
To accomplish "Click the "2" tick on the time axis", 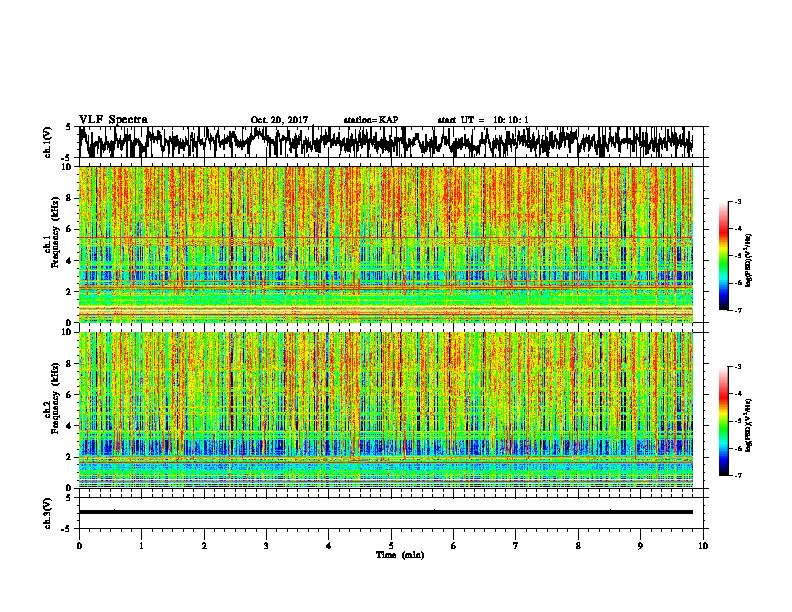I will click(x=204, y=546).
